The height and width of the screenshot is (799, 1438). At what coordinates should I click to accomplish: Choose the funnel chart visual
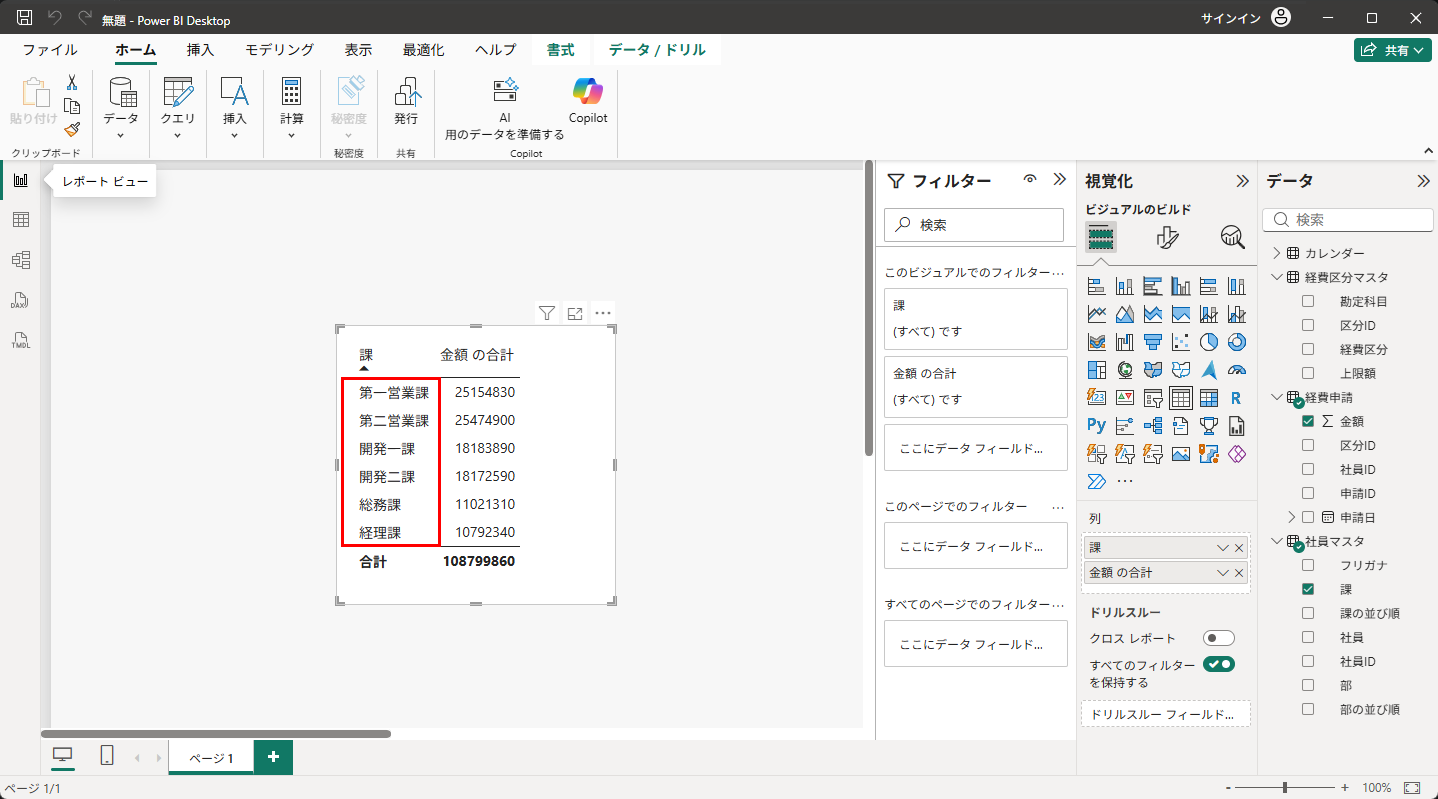click(x=1152, y=342)
